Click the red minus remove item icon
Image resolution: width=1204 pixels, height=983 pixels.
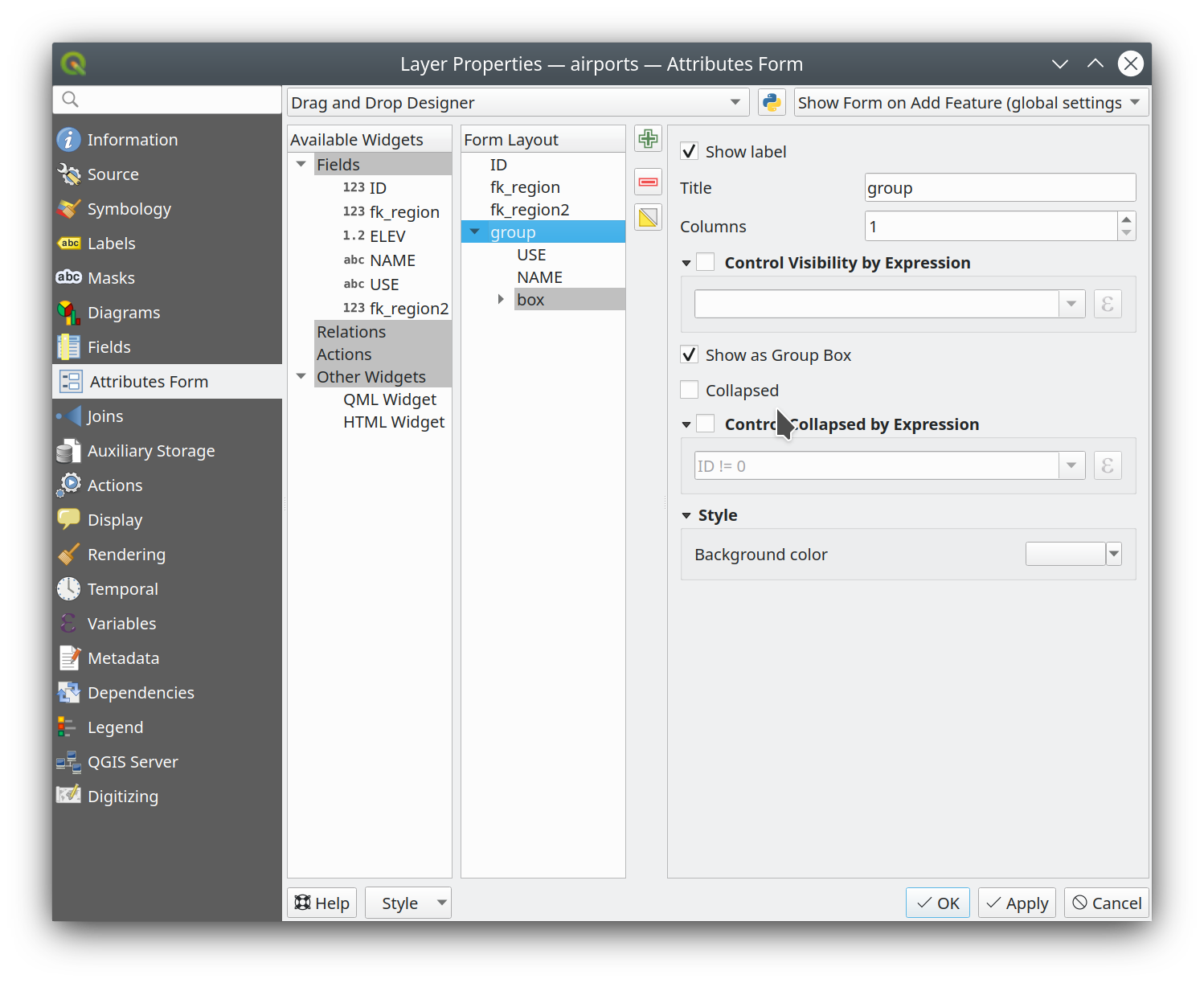coord(648,182)
